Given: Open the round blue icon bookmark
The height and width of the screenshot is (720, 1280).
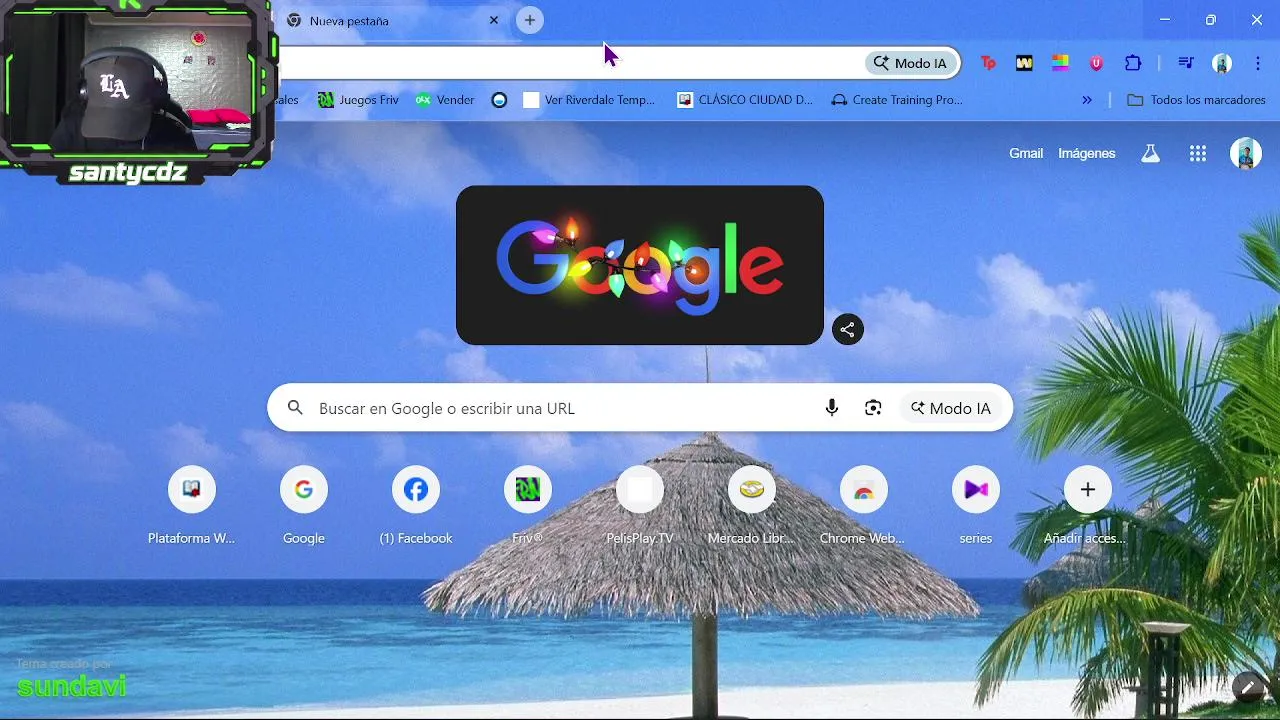Looking at the screenshot, I should click(x=500, y=100).
